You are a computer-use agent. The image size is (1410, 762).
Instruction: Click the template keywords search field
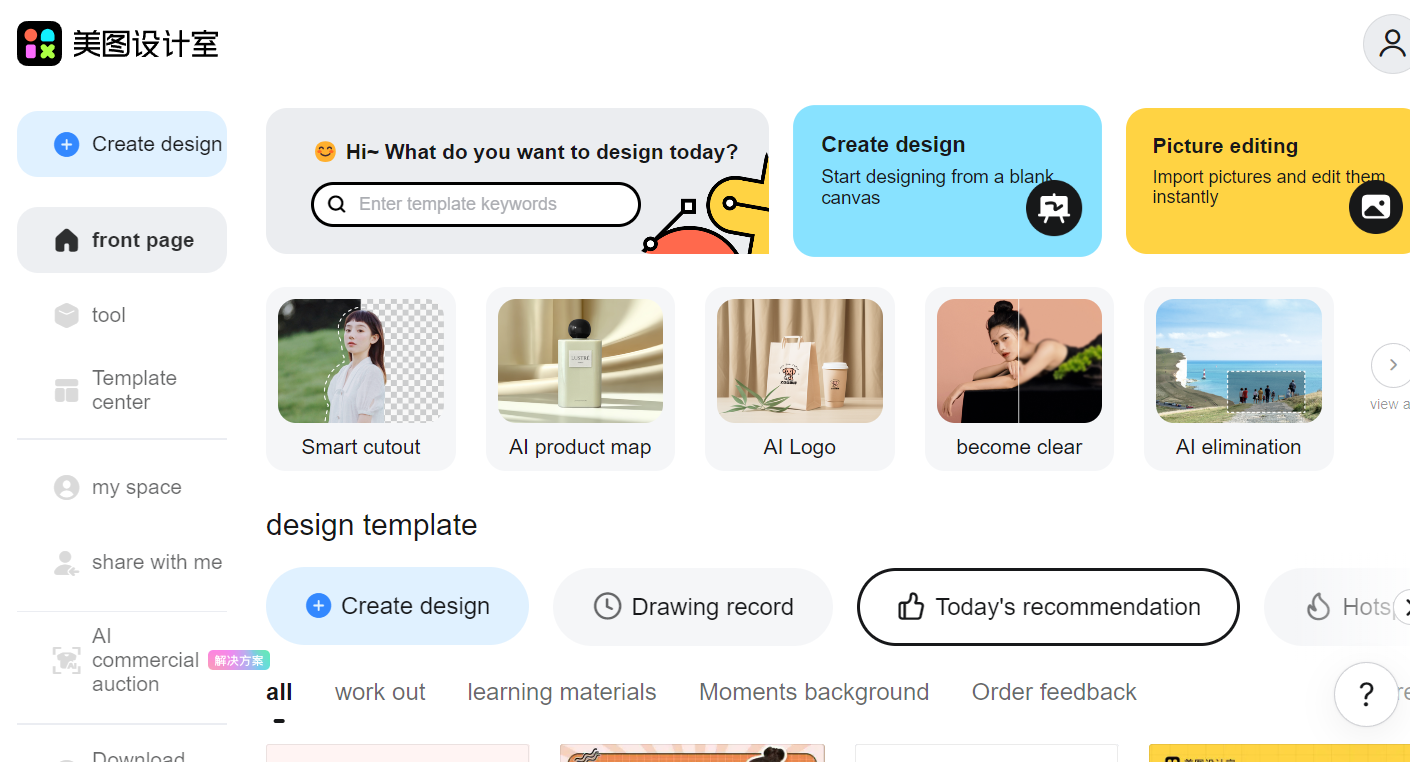click(x=475, y=204)
